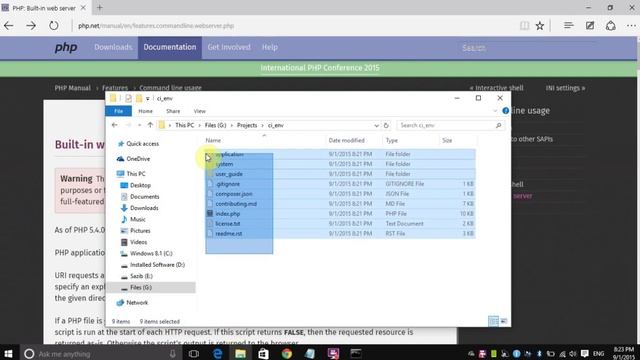
Task: Open PHP Documentation menu item
Action: pyautogui.click(x=170, y=47)
